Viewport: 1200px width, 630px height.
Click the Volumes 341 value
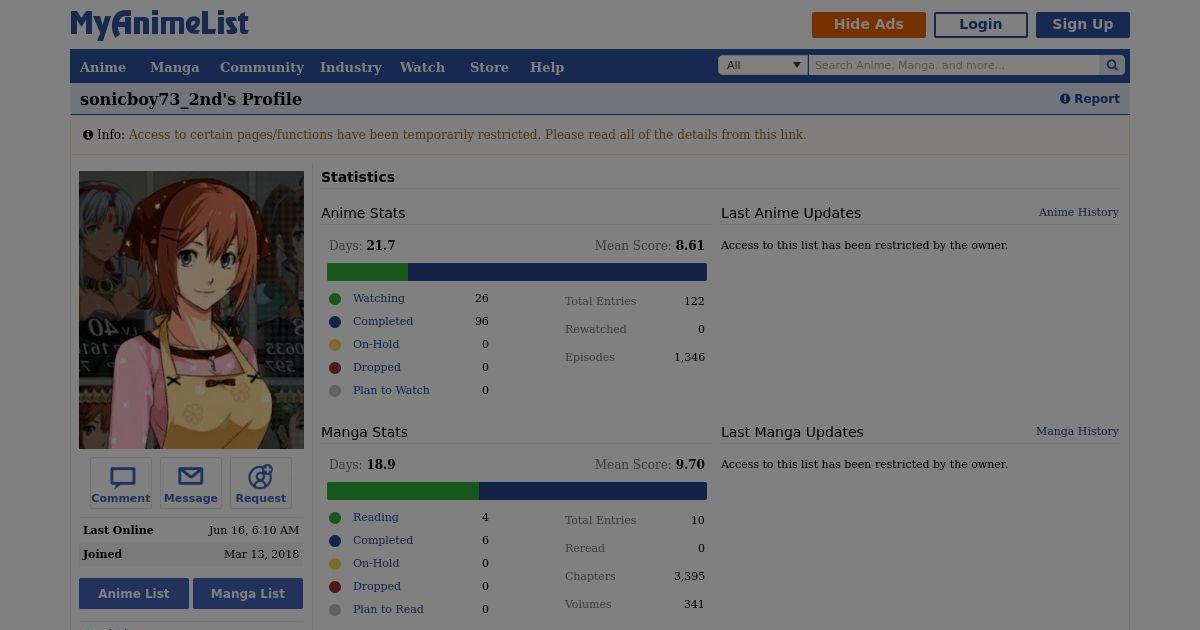(694, 604)
